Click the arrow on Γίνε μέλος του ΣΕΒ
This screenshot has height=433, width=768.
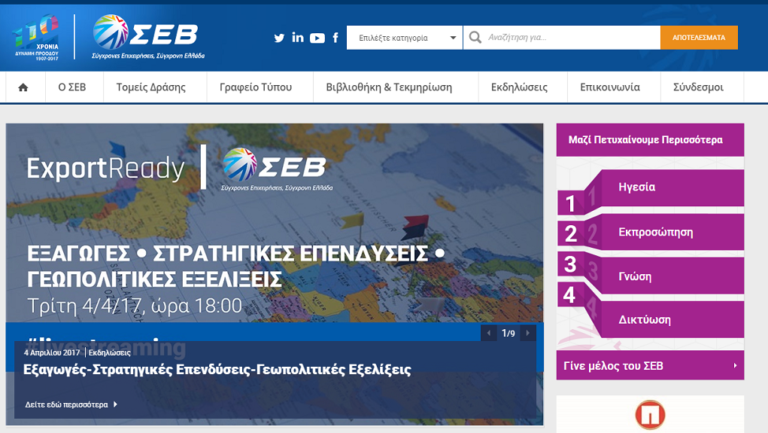[x=735, y=365]
